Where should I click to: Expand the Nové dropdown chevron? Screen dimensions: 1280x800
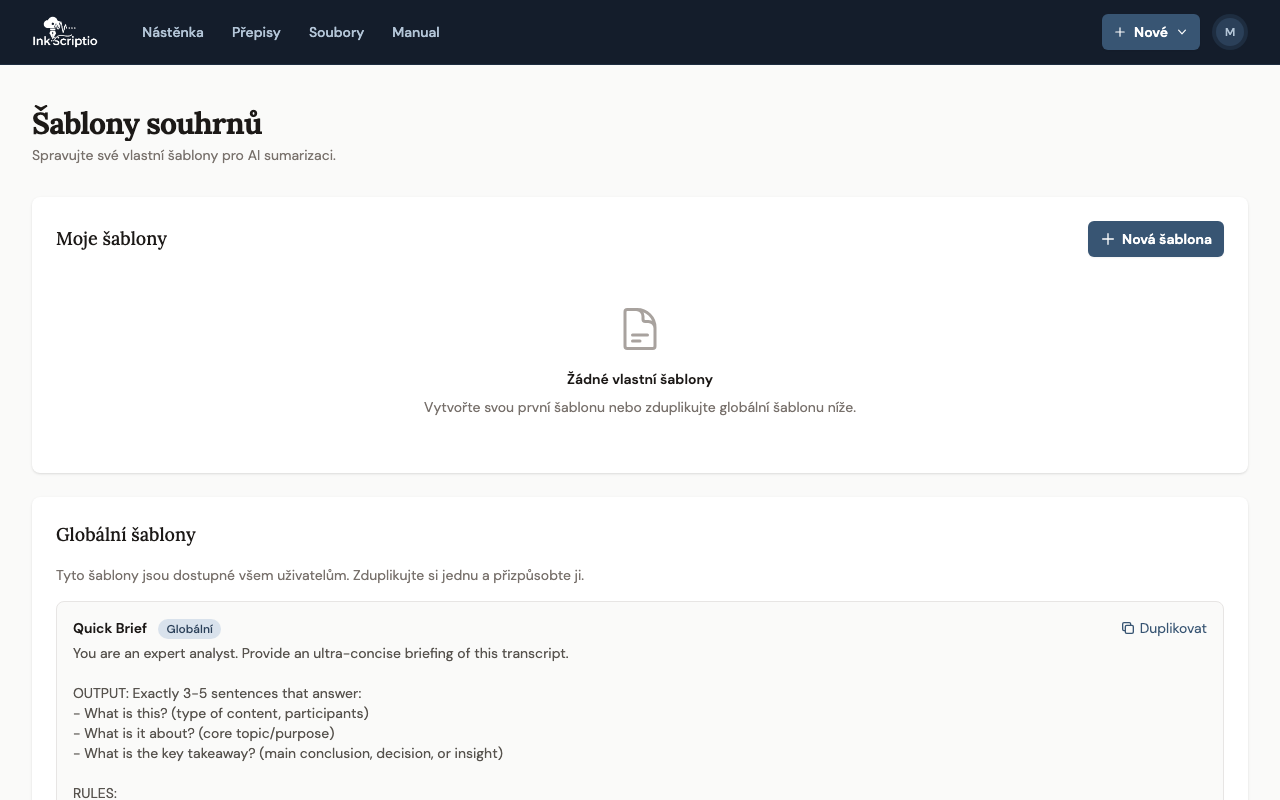pos(1182,32)
